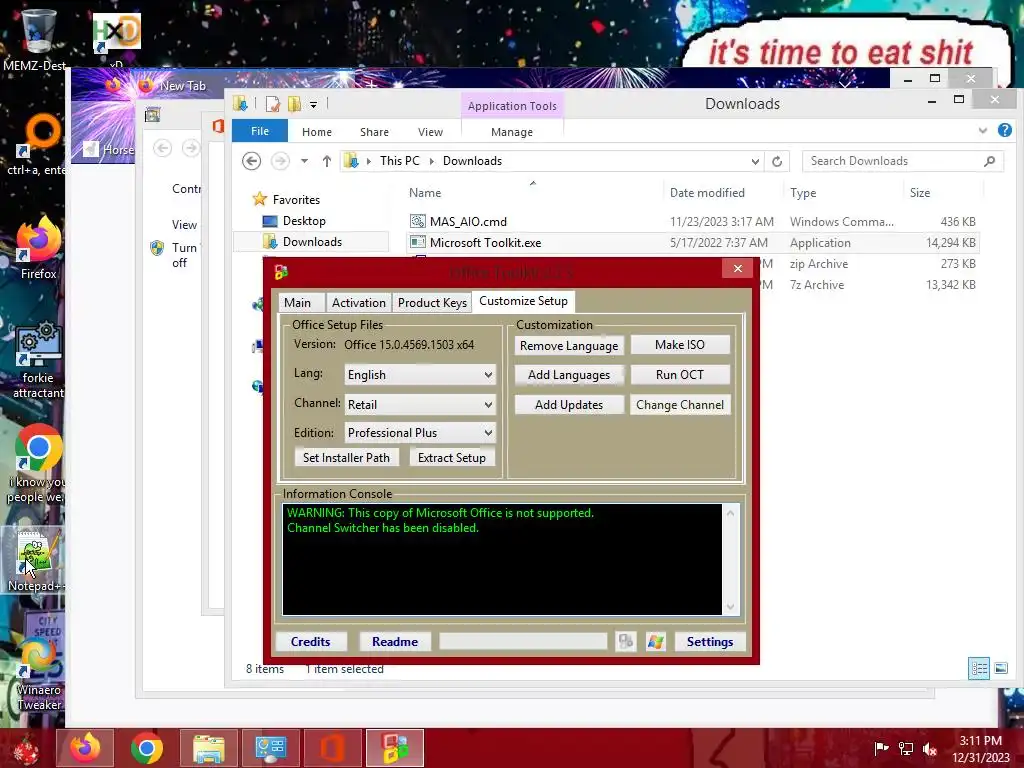The width and height of the screenshot is (1024, 768).
Task: Select the Firefox desktop shortcut
Action: click(38, 248)
